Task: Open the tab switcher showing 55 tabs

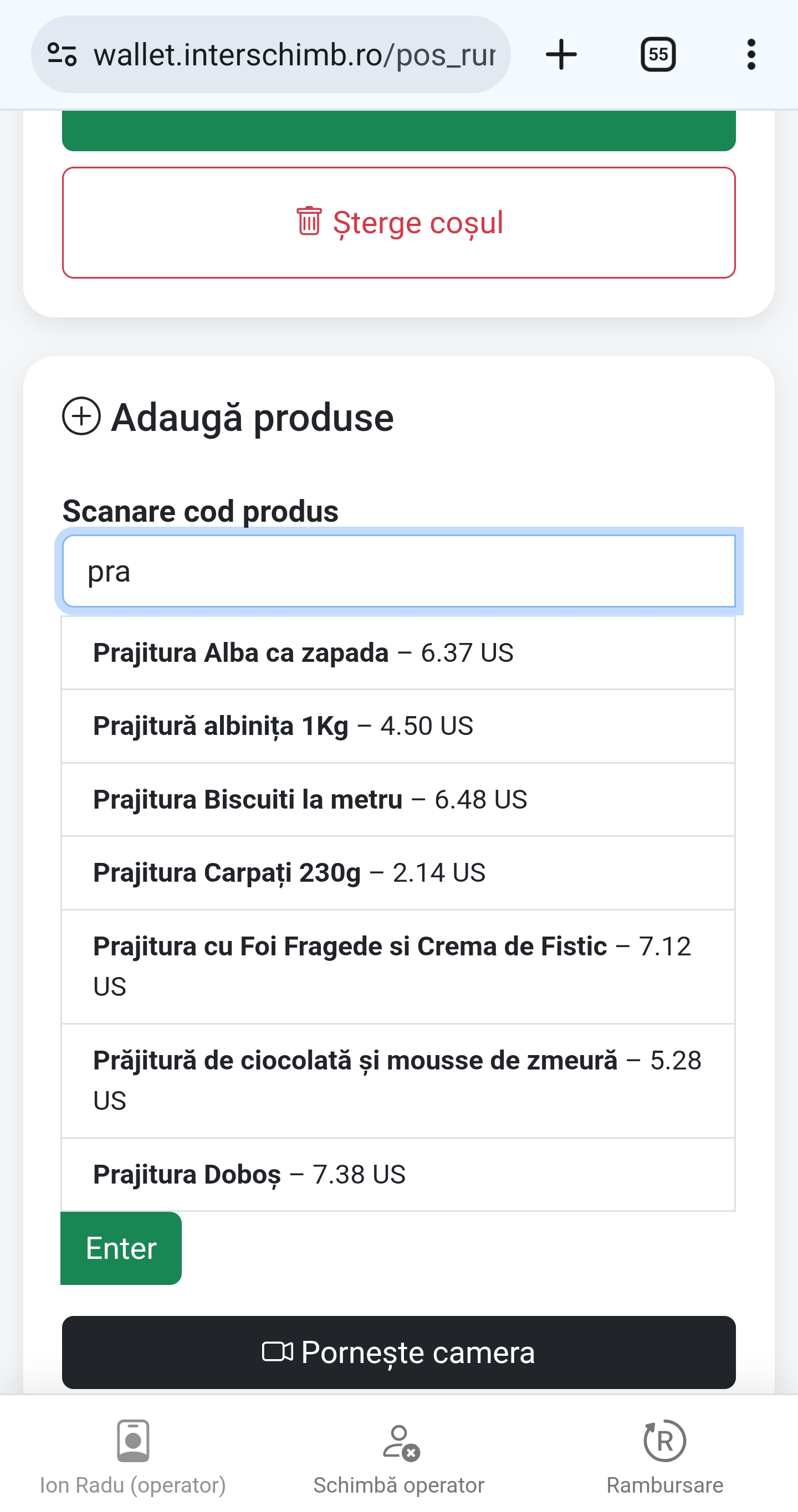Action: point(658,55)
